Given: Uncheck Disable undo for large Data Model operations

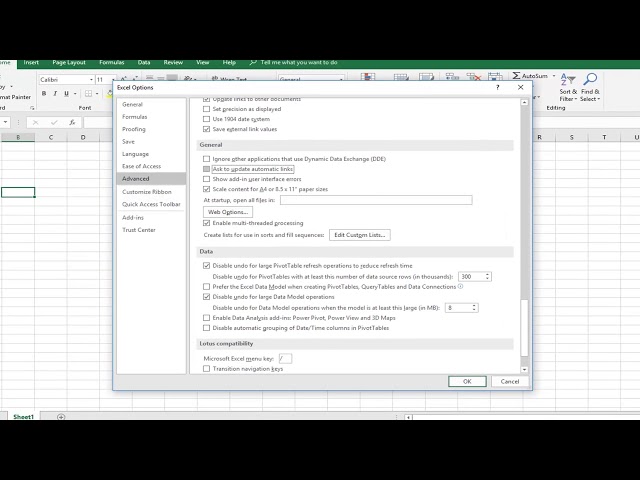Looking at the screenshot, I should click(207, 297).
